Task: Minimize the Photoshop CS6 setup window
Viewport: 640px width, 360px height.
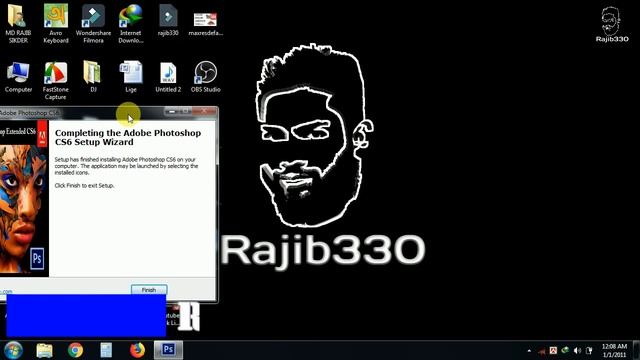Action: (171, 111)
